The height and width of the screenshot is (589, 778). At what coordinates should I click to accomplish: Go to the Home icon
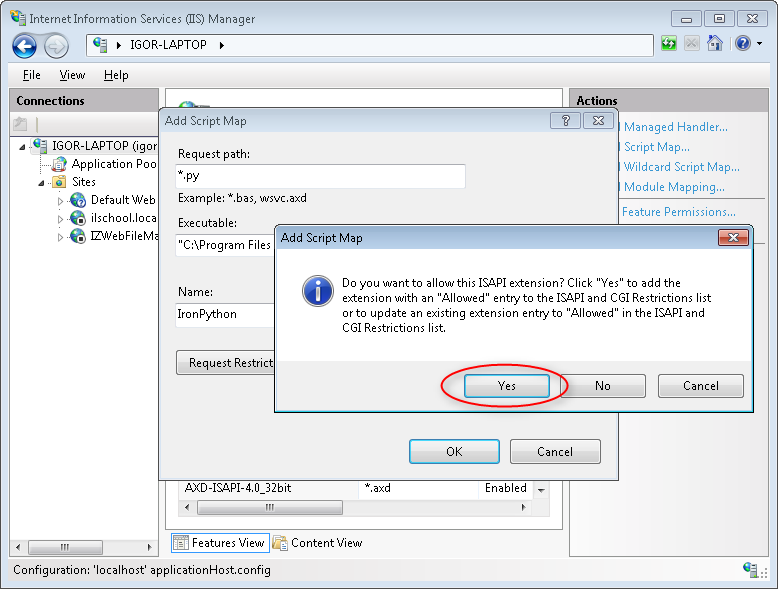714,44
